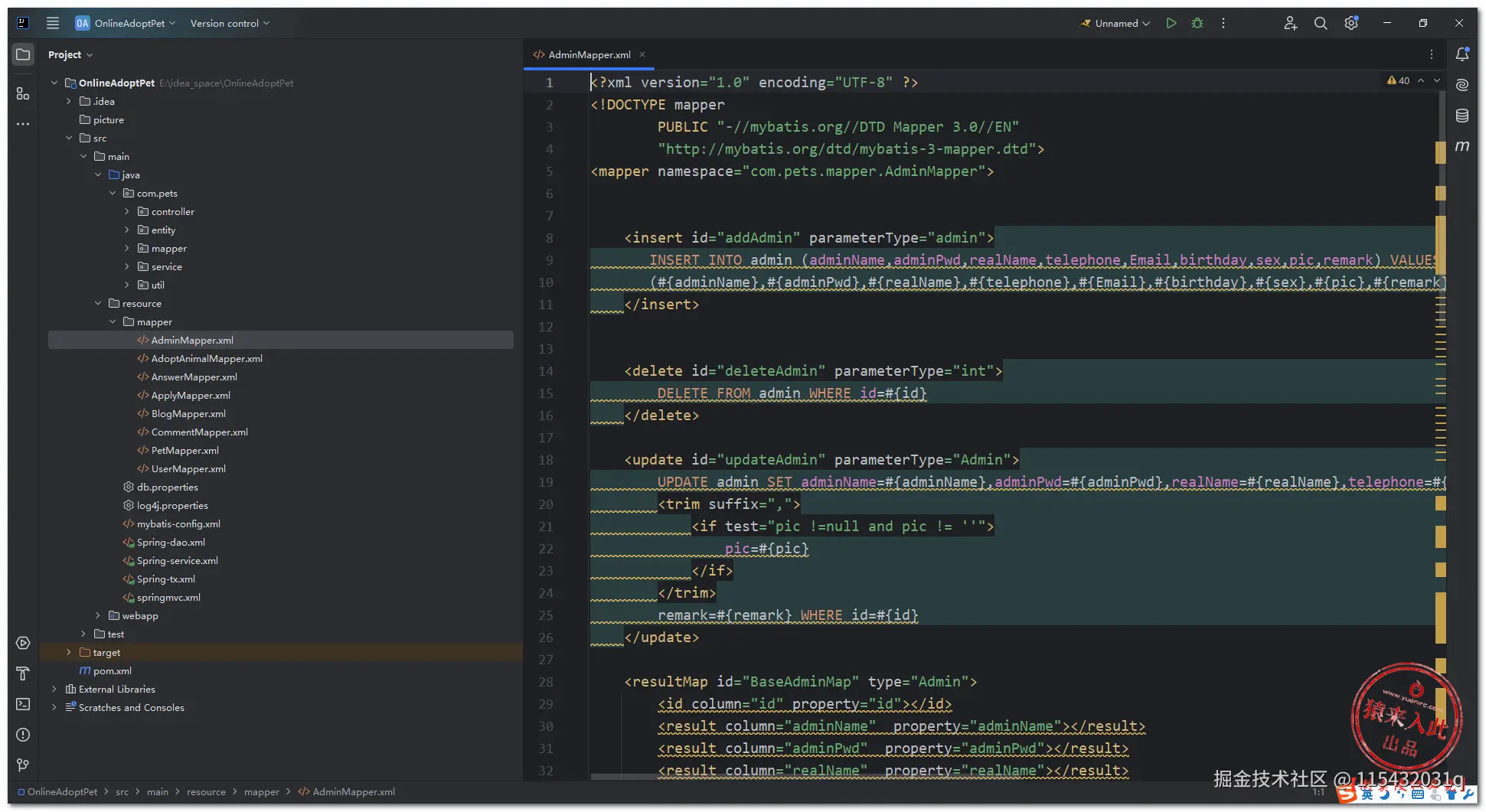The width and height of the screenshot is (1486, 812).
Task: Click the Run button in toolbar
Action: point(1171,23)
